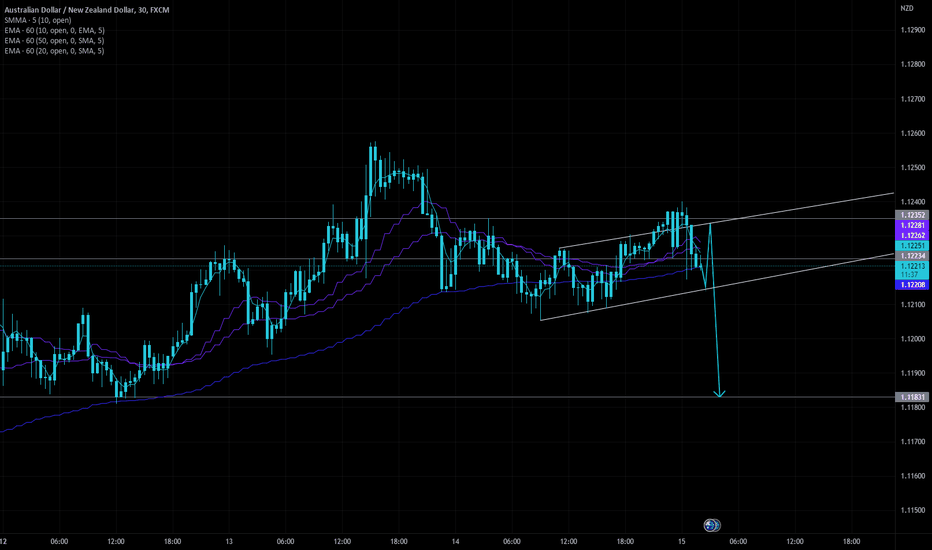Click the cyan 1.12251 price tag
The height and width of the screenshot is (550, 932).
912,246
